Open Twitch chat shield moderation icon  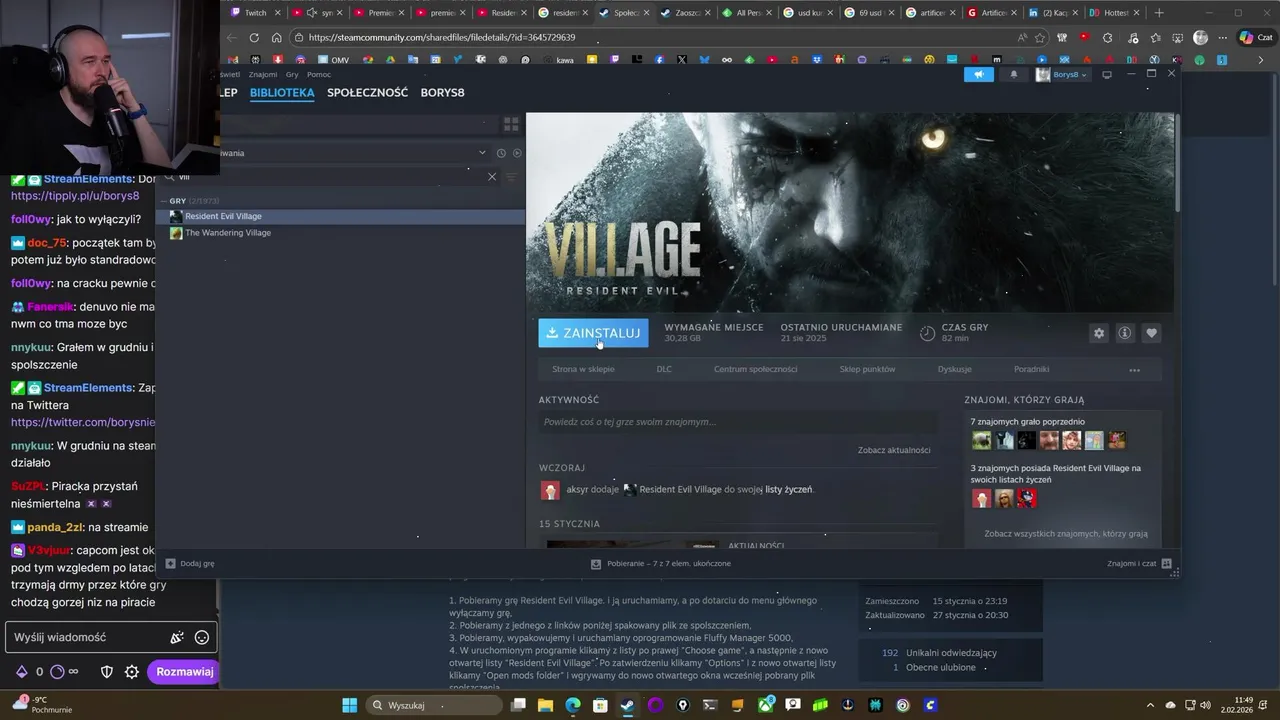pyautogui.click(x=107, y=672)
